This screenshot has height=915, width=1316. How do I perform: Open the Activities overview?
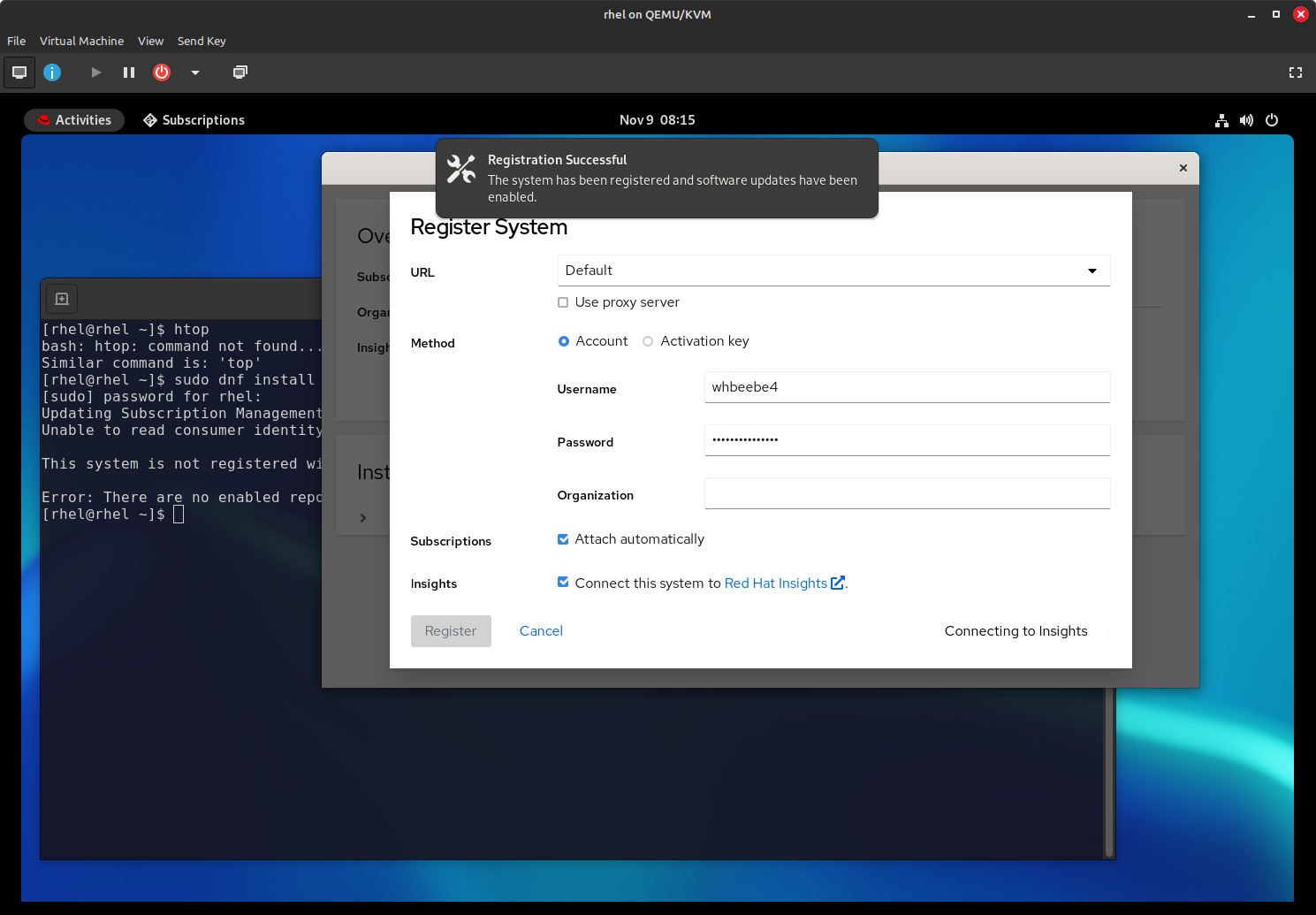click(x=74, y=120)
